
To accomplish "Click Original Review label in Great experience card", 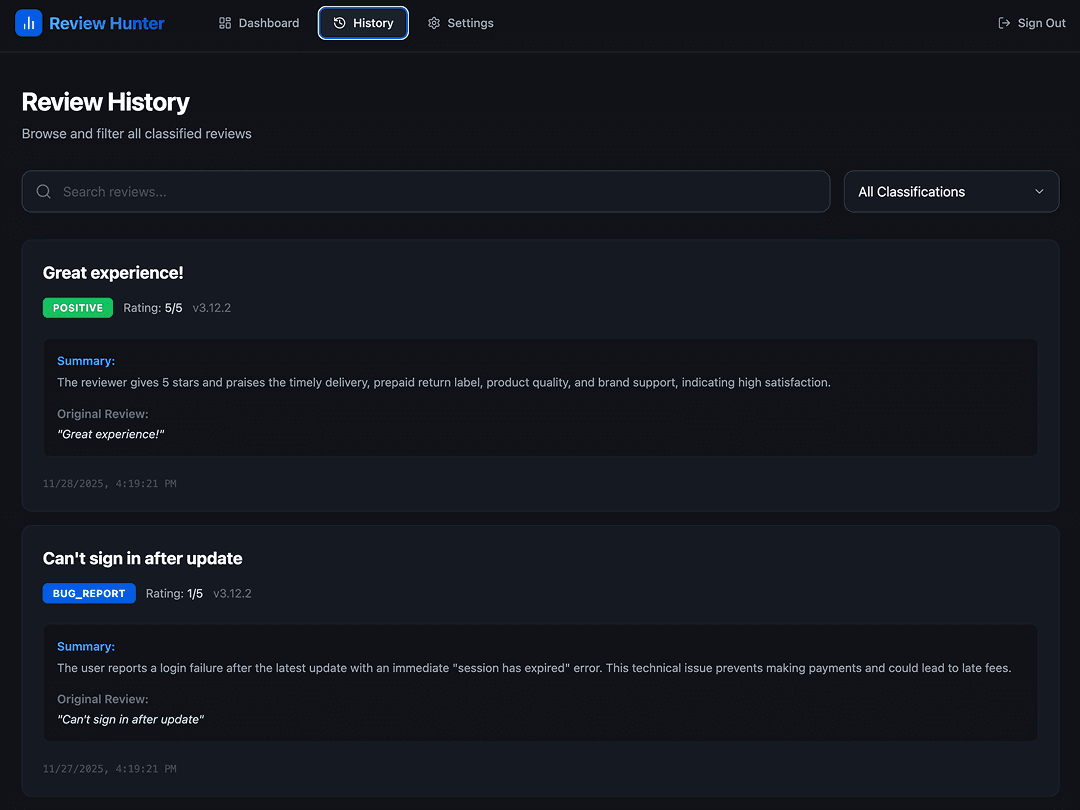I will coord(103,414).
